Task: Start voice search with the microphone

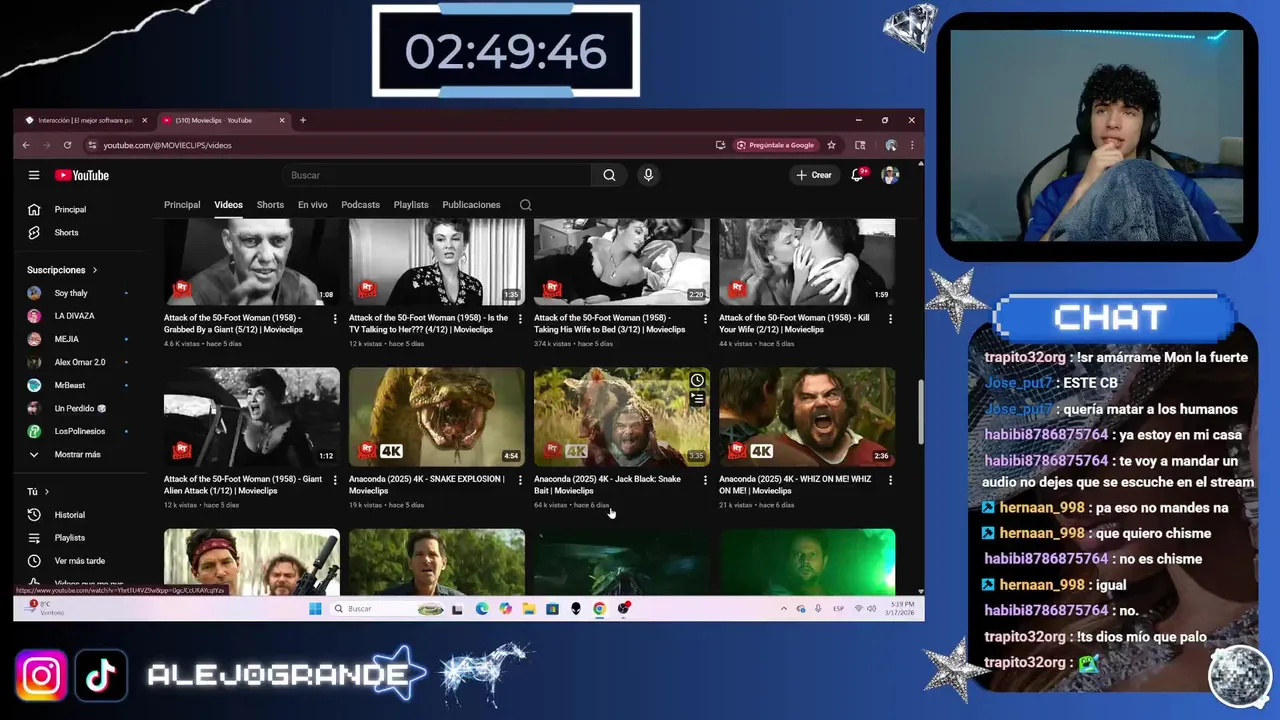Action: (x=648, y=175)
